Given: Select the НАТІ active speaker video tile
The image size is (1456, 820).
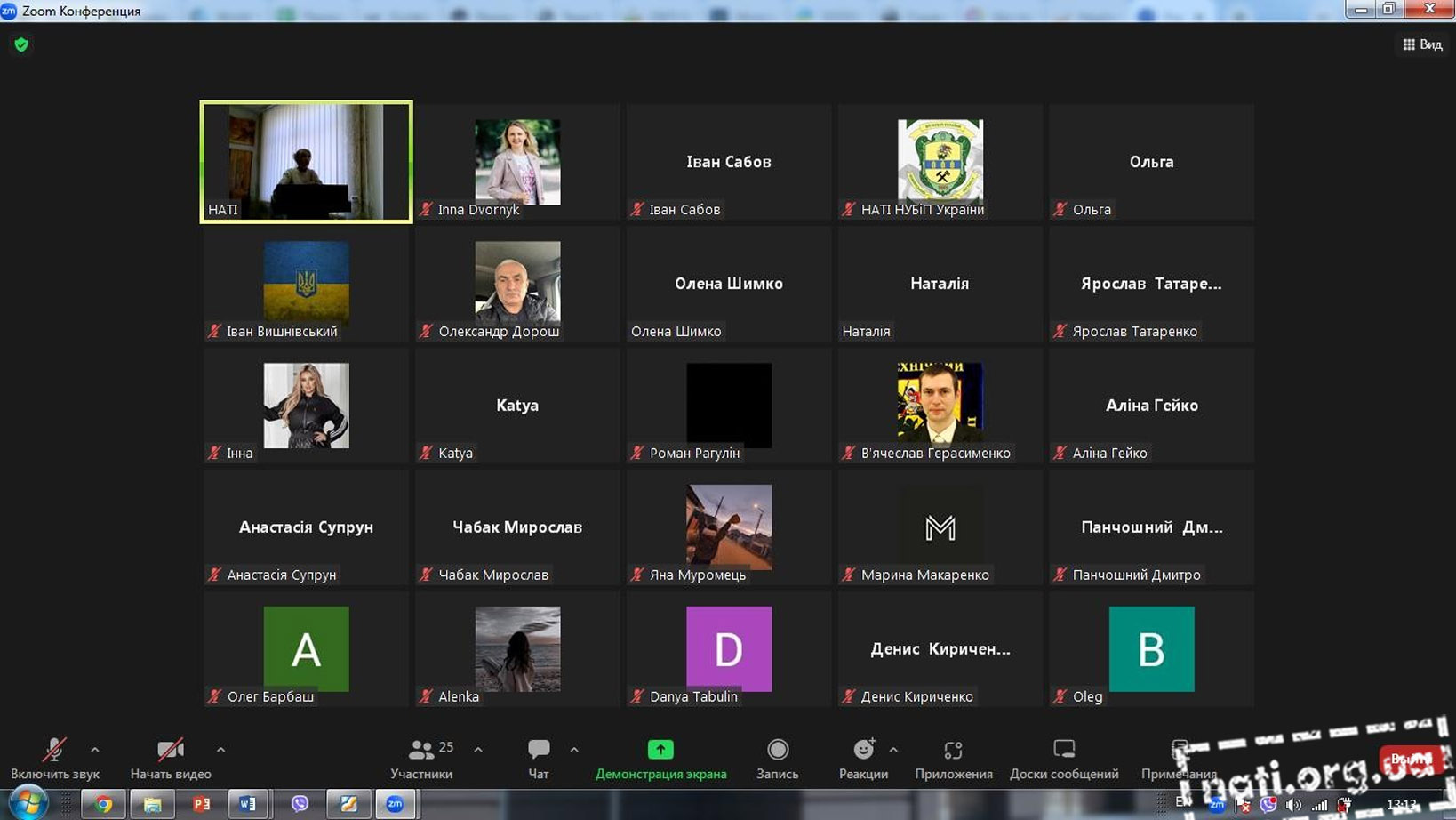Looking at the screenshot, I should (x=307, y=161).
